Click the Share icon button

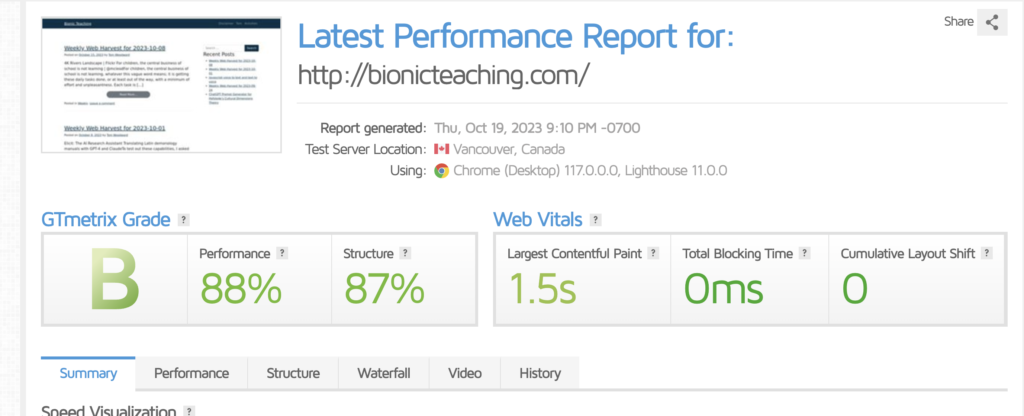[992, 22]
